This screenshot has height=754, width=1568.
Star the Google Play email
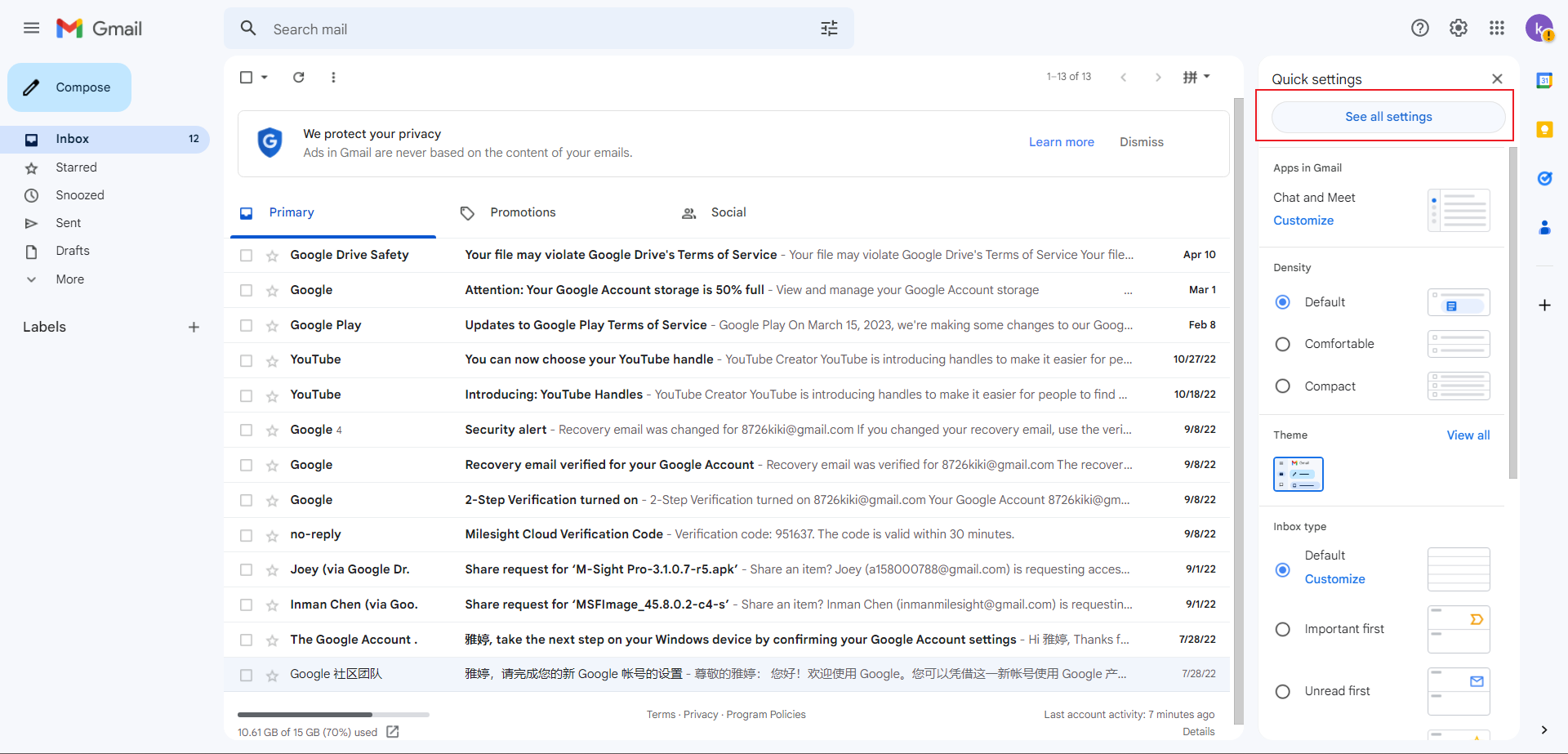pos(273,326)
